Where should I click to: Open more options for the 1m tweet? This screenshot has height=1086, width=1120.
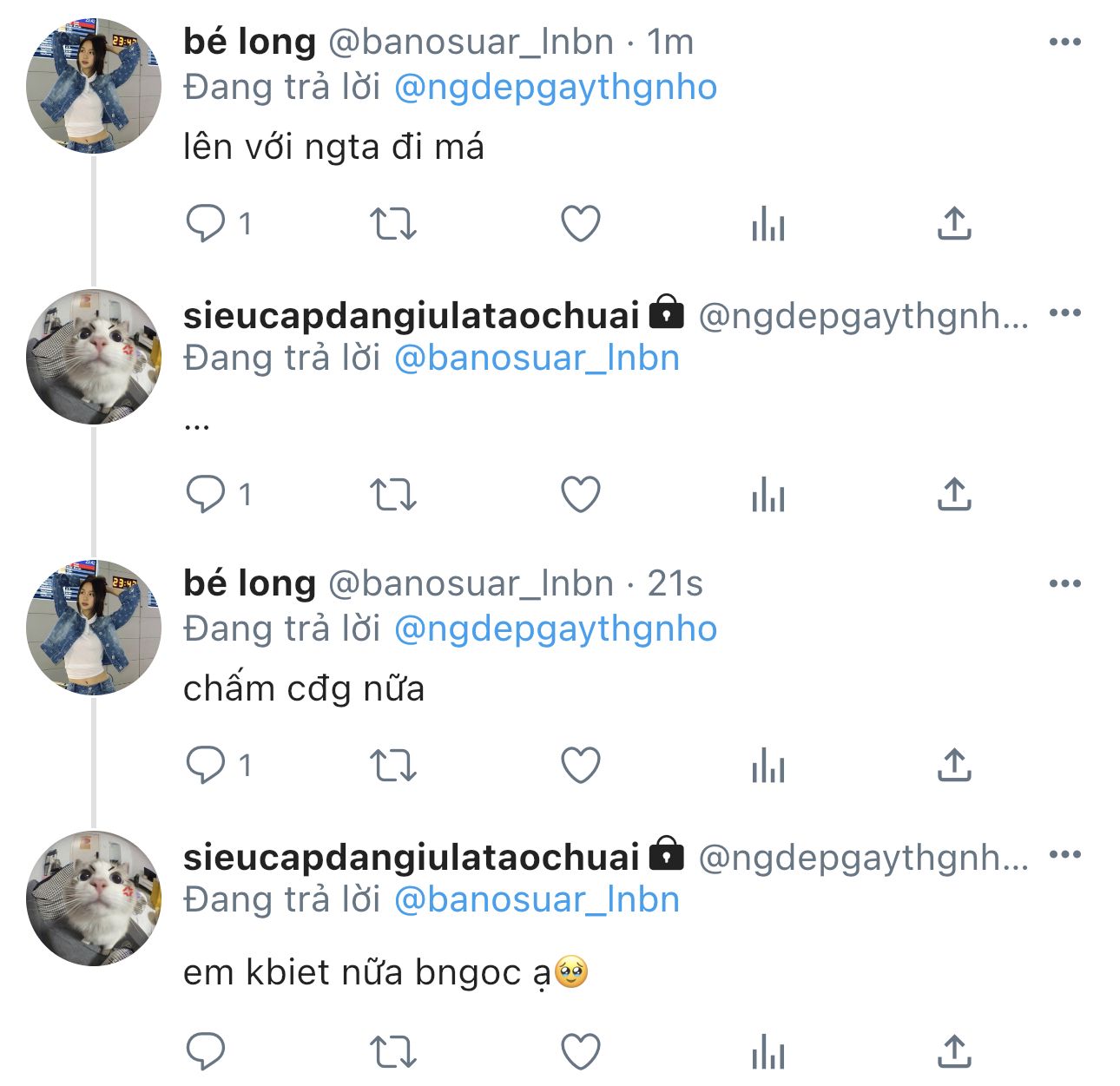pyautogui.click(x=1064, y=42)
